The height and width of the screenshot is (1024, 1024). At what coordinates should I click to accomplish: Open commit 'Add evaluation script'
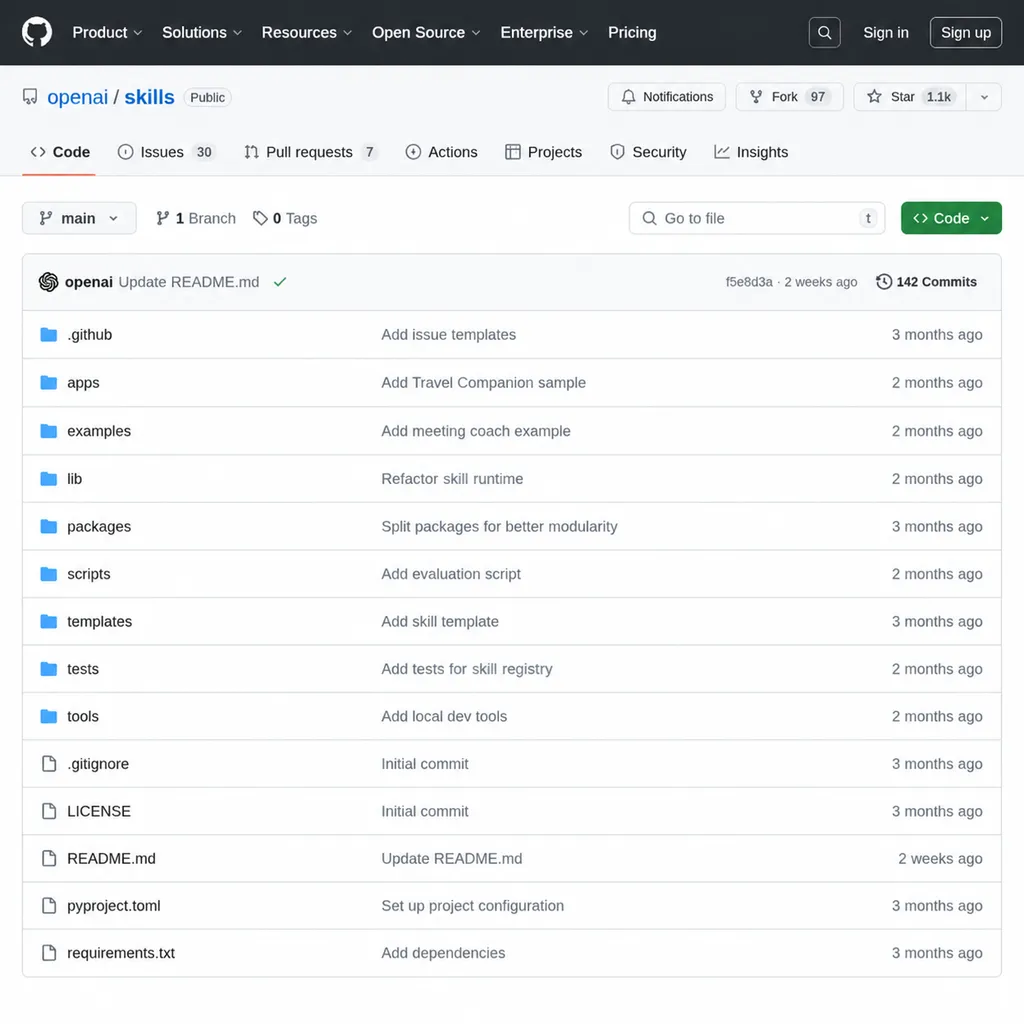(451, 574)
